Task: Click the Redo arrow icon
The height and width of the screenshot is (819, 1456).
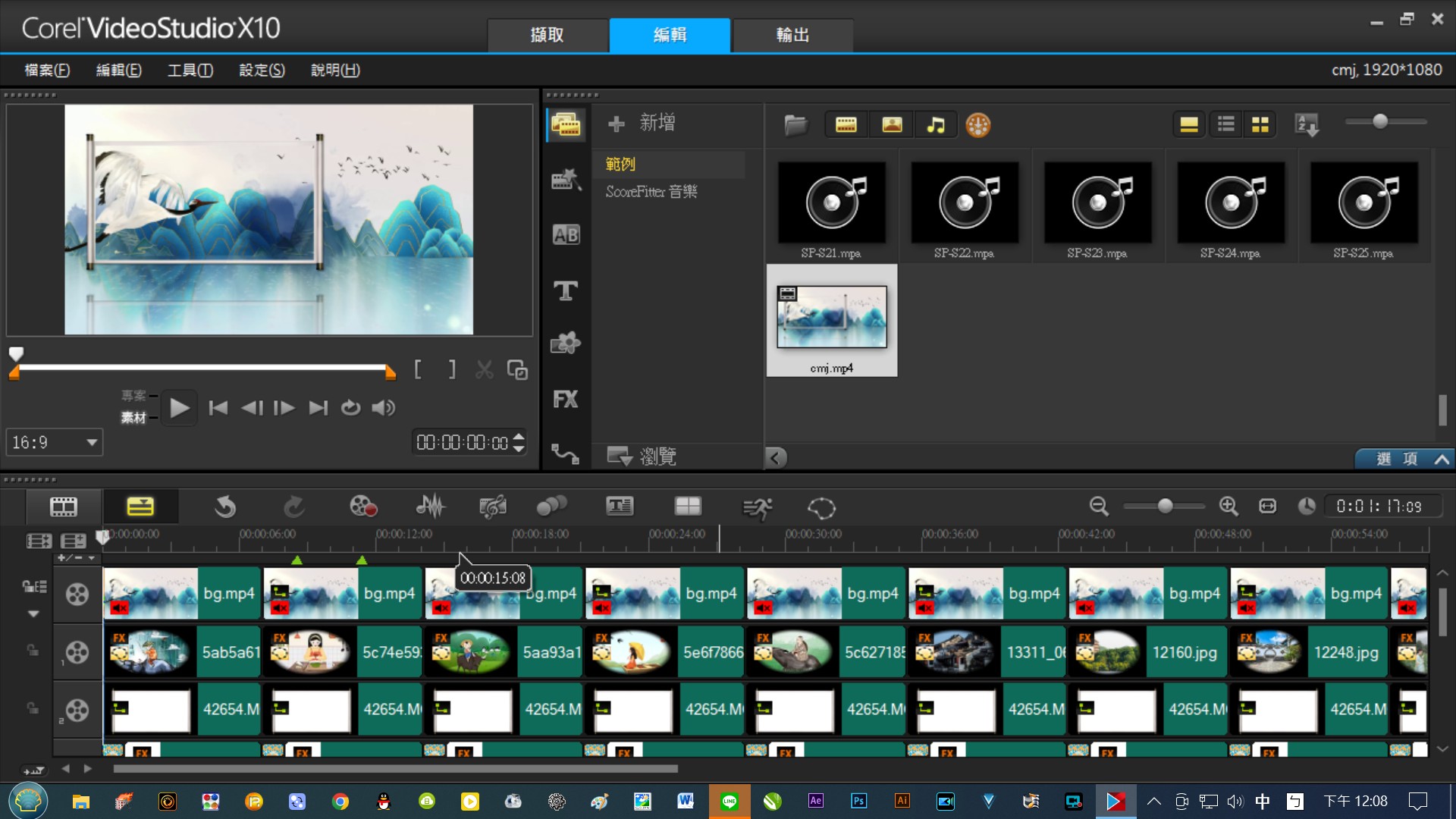Action: pos(294,507)
